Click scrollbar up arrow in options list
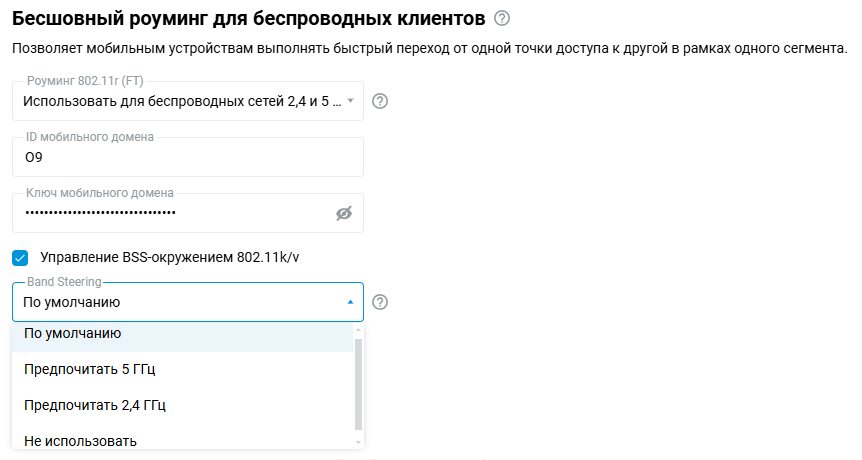This screenshot has width=862, height=460. point(359,329)
